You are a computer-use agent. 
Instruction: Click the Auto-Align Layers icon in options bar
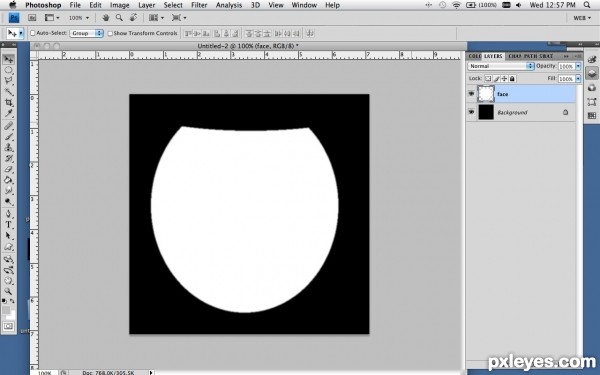(x=310, y=33)
